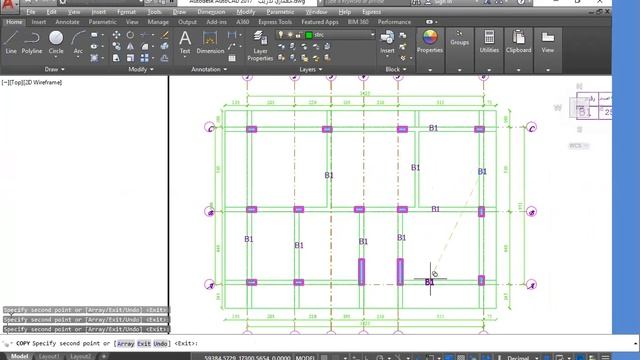
Task: Open Arc tool dropdown arrow
Action: [x=78, y=58]
